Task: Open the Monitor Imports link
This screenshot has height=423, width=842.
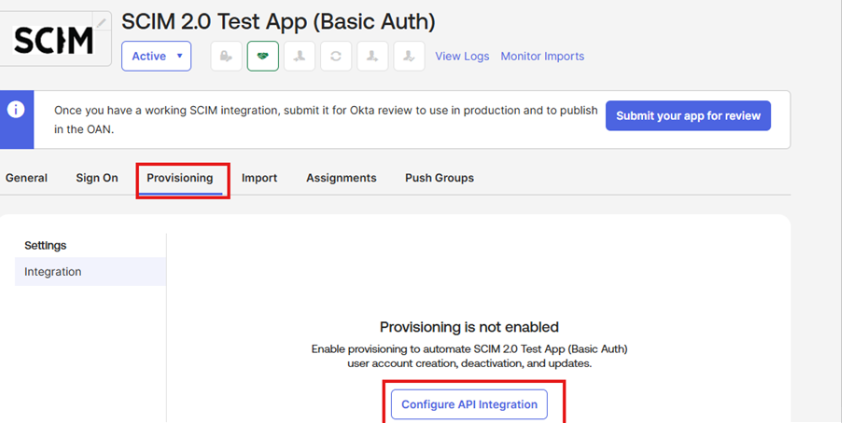Action: pyautogui.click(x=542, y=56)
